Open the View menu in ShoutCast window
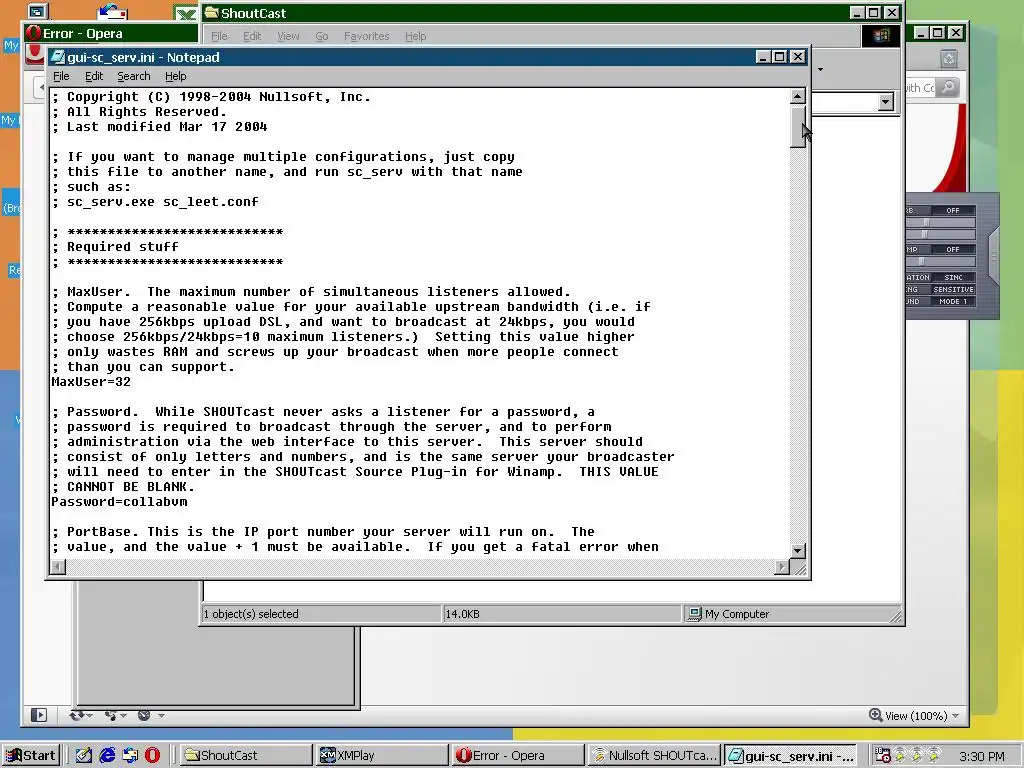The image size is (1024, 768). (x=288, y=36)
